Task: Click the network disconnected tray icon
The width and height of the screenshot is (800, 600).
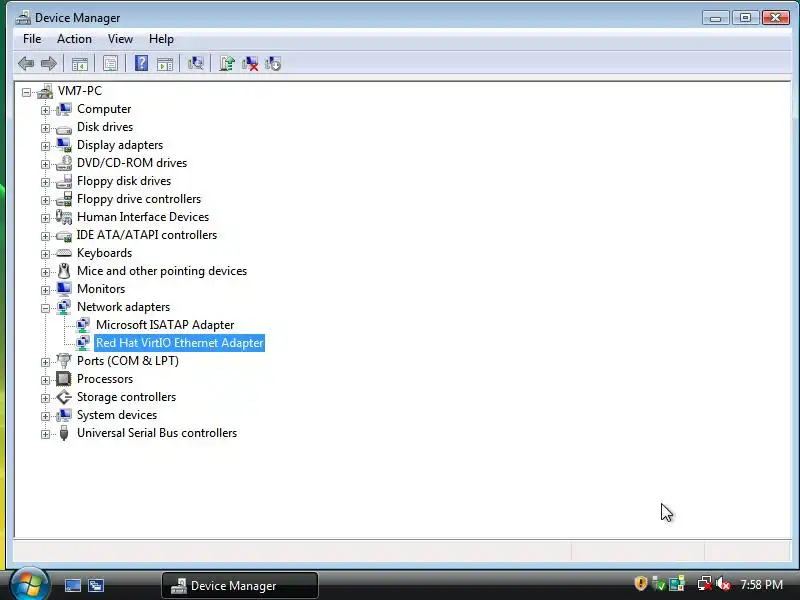Action: tap(705, 584)
